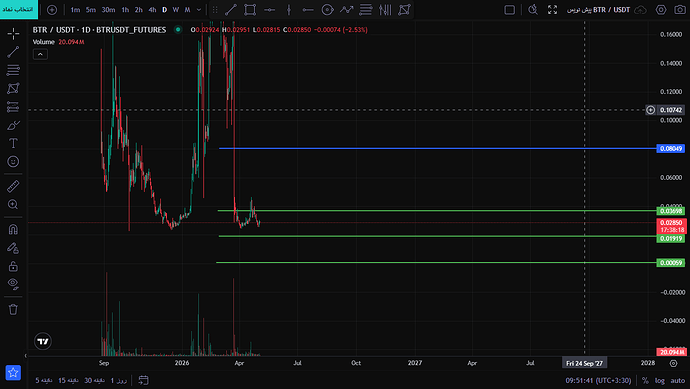690x389 pixels.
Task: Pick circle price tool in favorites toolbar
Action: (327, 10)
